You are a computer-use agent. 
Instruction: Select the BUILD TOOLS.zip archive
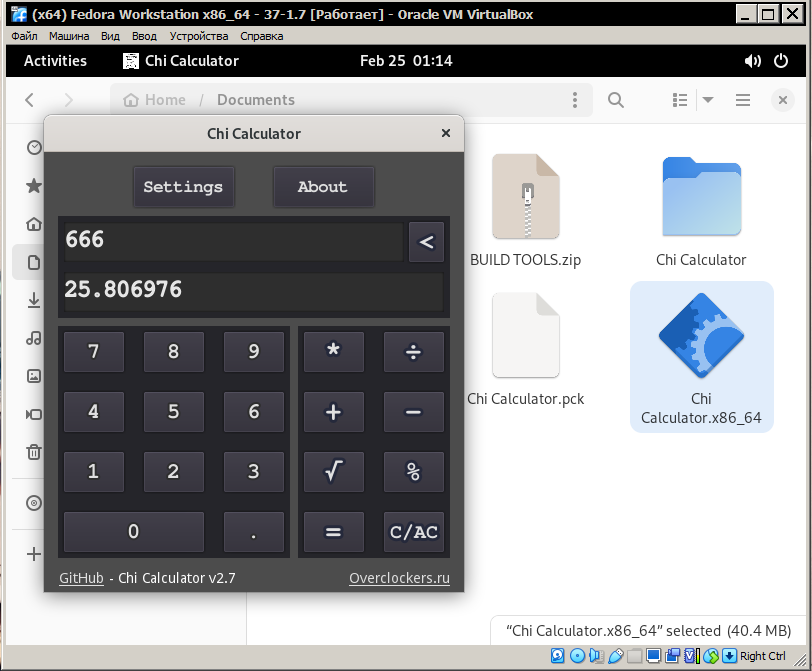526,211
